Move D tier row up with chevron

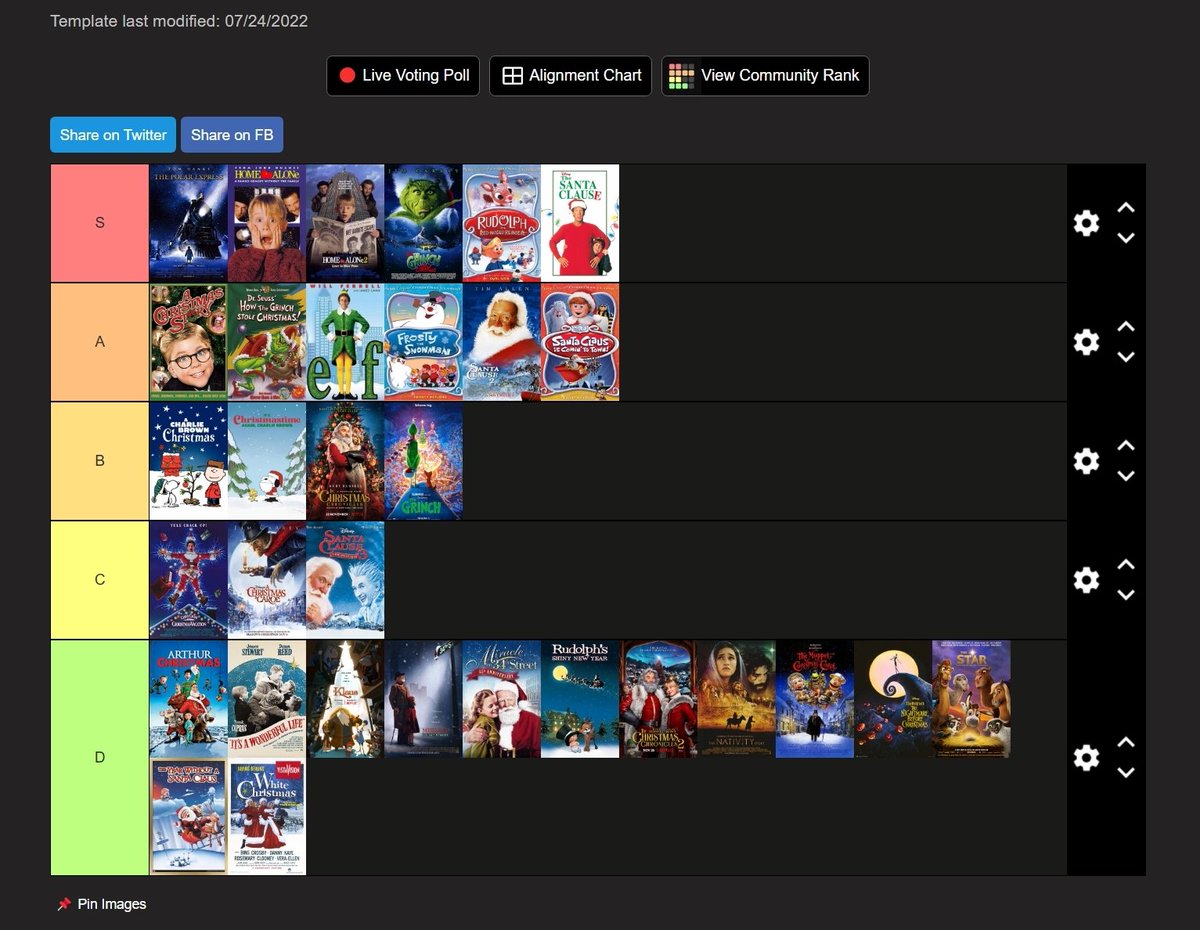[1126, 743]
